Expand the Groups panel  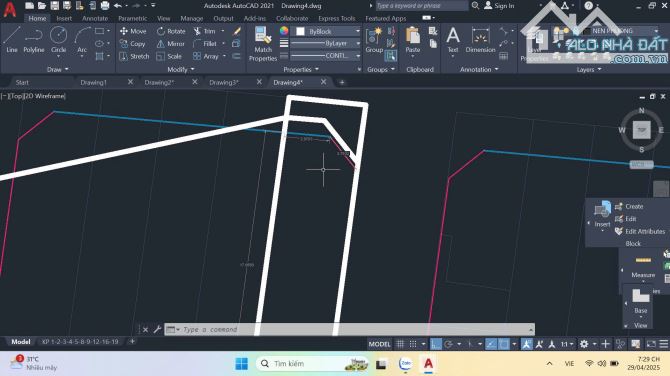tap(380, 69)
